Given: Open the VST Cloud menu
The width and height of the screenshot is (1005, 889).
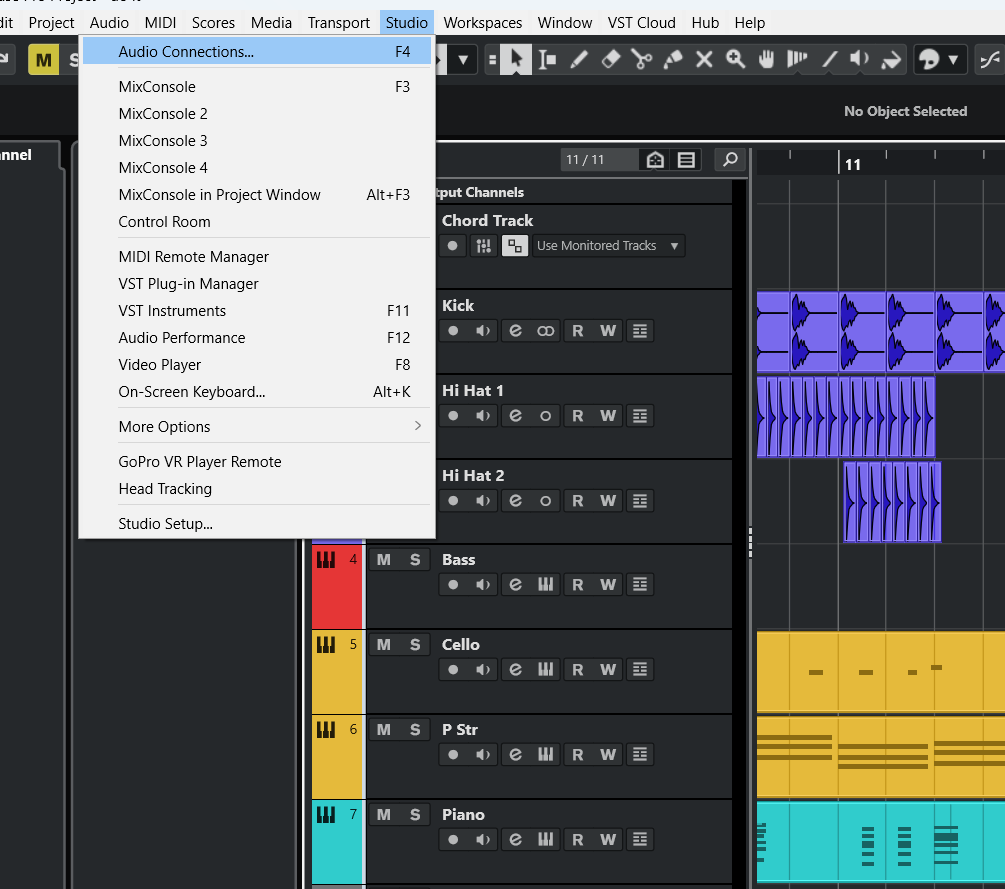Looking at the screenshot, I should 642,23.
